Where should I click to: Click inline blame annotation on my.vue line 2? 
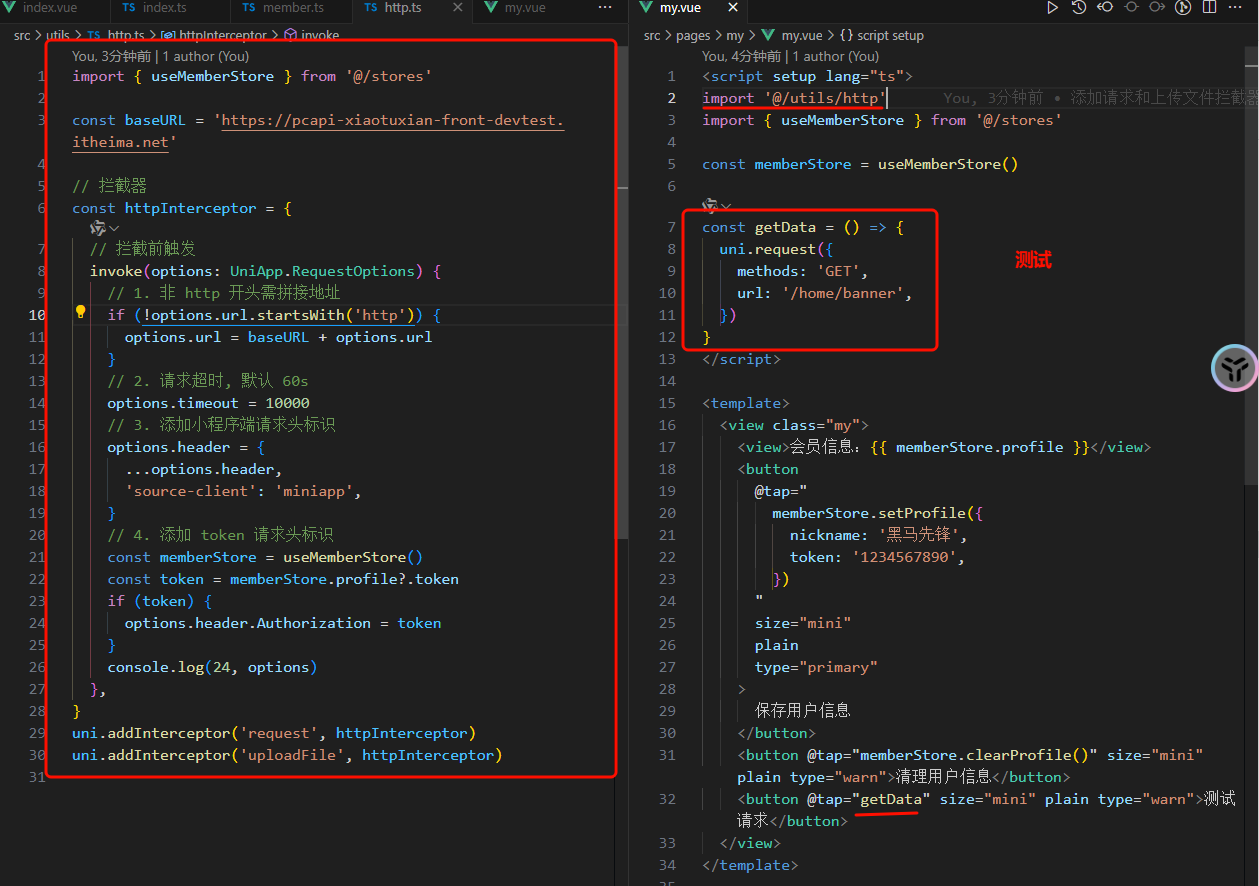tap(1100, 98)
